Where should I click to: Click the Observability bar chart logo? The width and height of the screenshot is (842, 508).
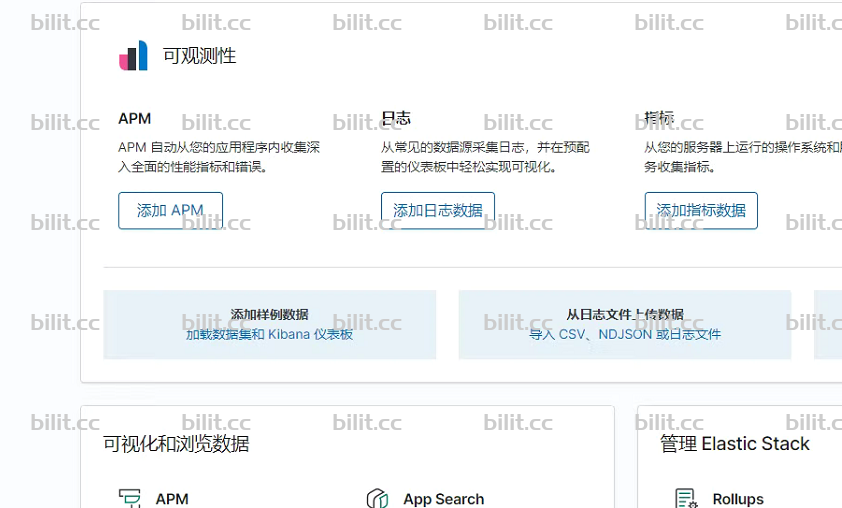coord(133,55)
